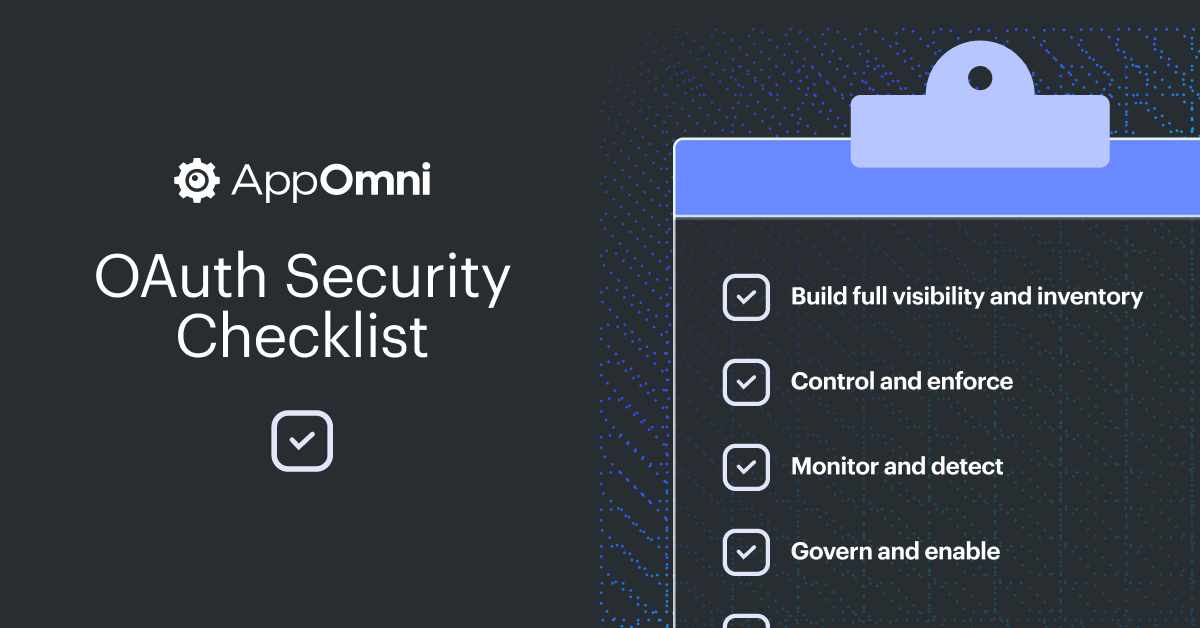Click the bold "Omni" part of the logo

click(x=378, y=181)
